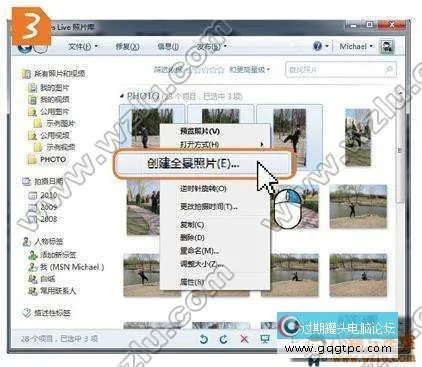422x367 pixels.
Task: Click the blue back arrow button
Action: (24, 47)
